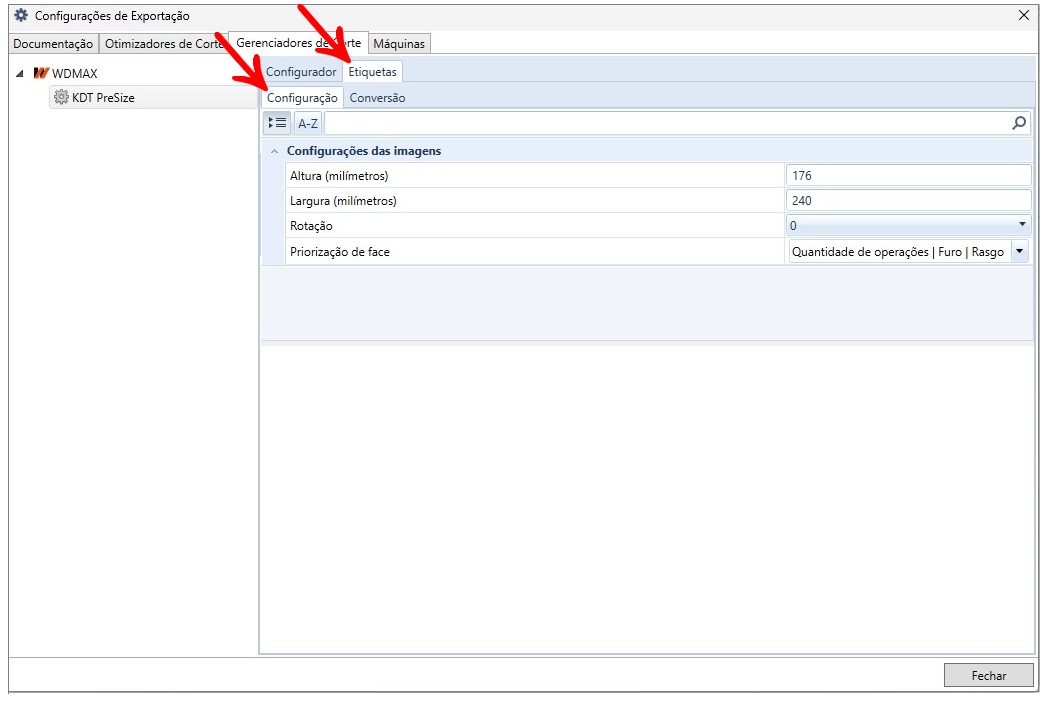The width and height of the screenshot is (1044, 703).
Task: Switch to categorized view icon
Action: click(x=277, y=123)
